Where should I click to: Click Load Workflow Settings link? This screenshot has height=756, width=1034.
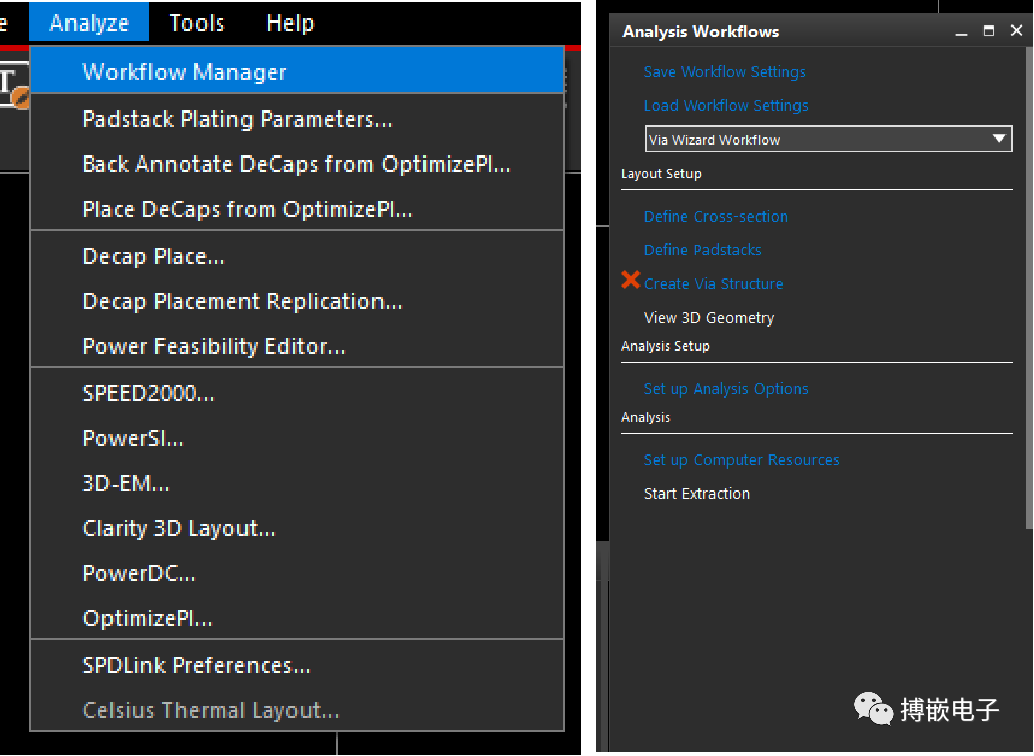coord(726,106)
